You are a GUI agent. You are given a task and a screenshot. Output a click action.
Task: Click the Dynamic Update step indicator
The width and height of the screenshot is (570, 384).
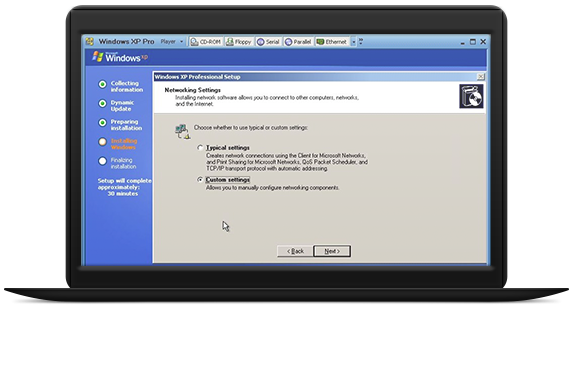tap(103, 104)
